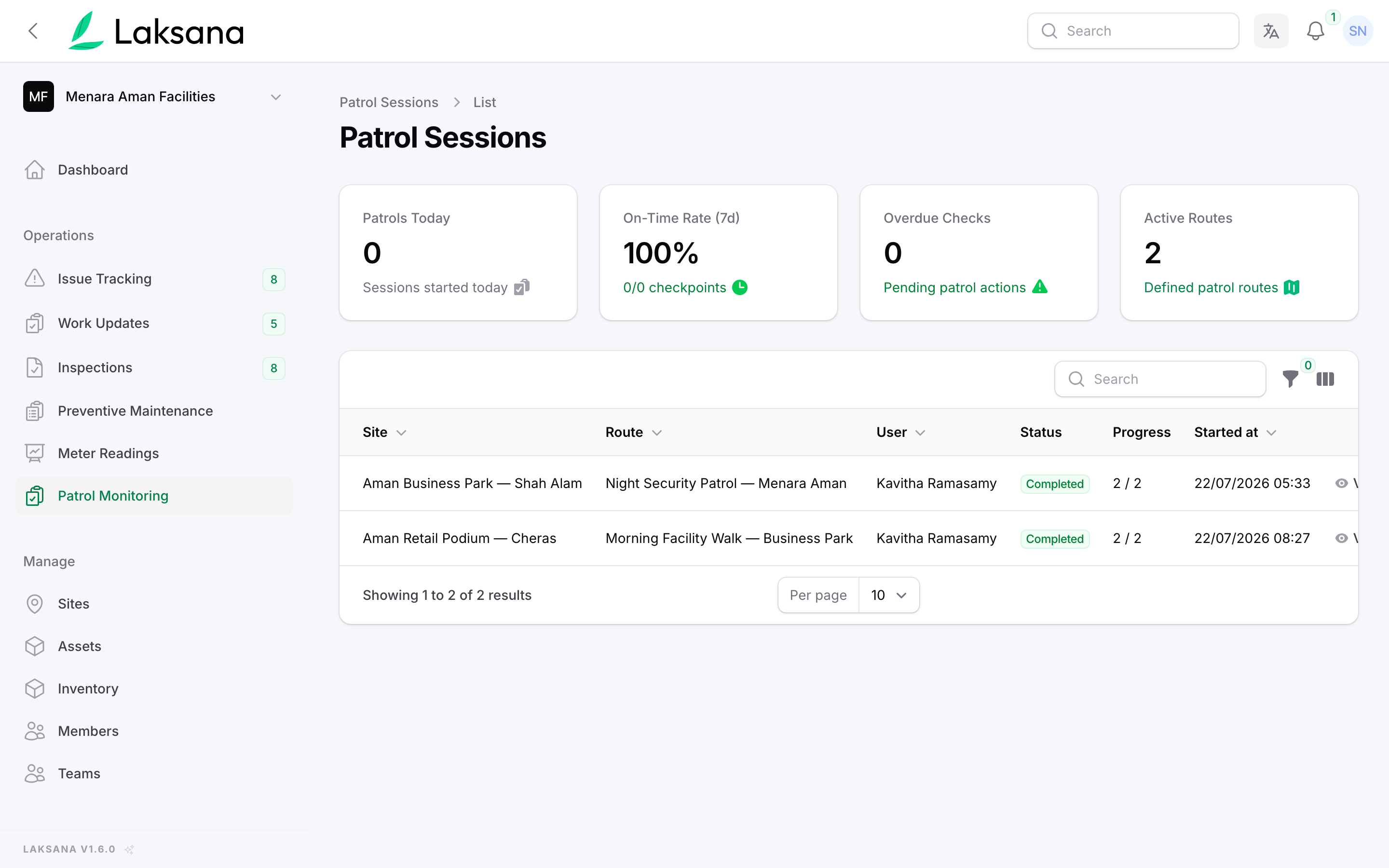1389x868 pixels.
Task: Open the language translate icon
Action: click(x=1271, y=31)
